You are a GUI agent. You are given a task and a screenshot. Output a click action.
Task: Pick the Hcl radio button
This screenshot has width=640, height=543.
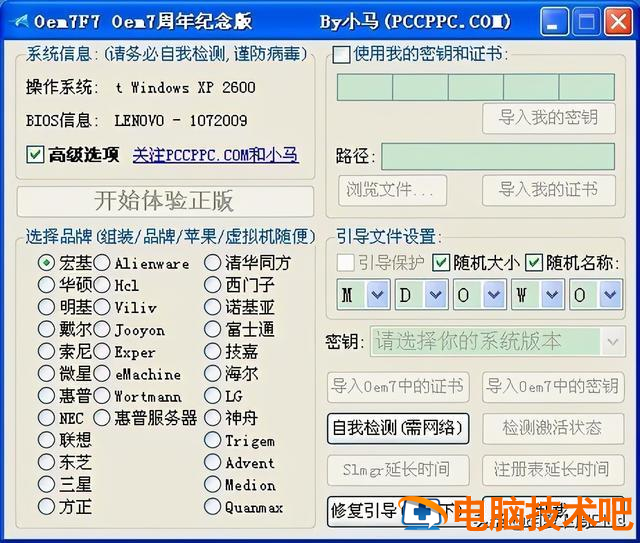[x=102, y=285]
